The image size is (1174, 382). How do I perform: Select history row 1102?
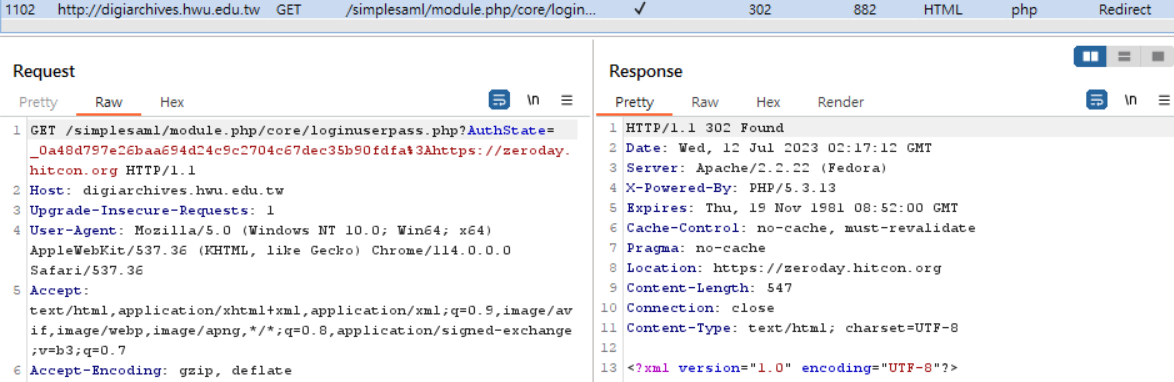(587, 10)
